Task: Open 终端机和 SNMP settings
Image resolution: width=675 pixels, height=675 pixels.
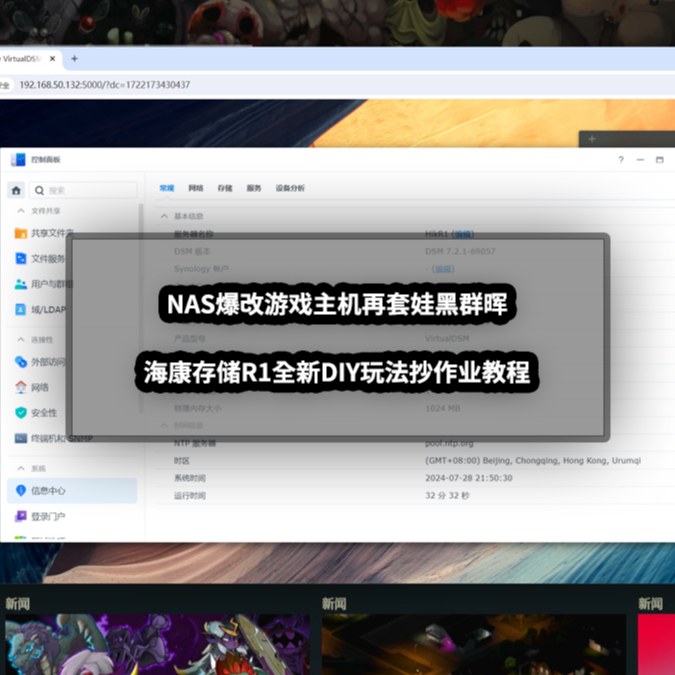Action: (54, 438)
